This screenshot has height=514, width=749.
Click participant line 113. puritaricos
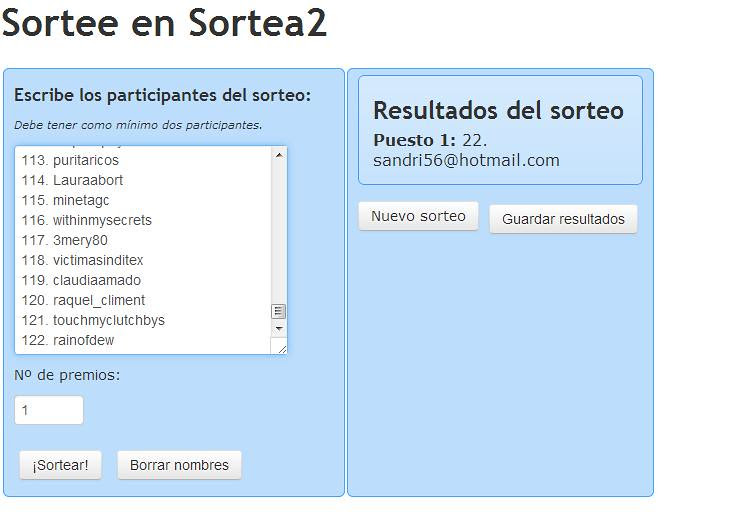pos(70,160)
